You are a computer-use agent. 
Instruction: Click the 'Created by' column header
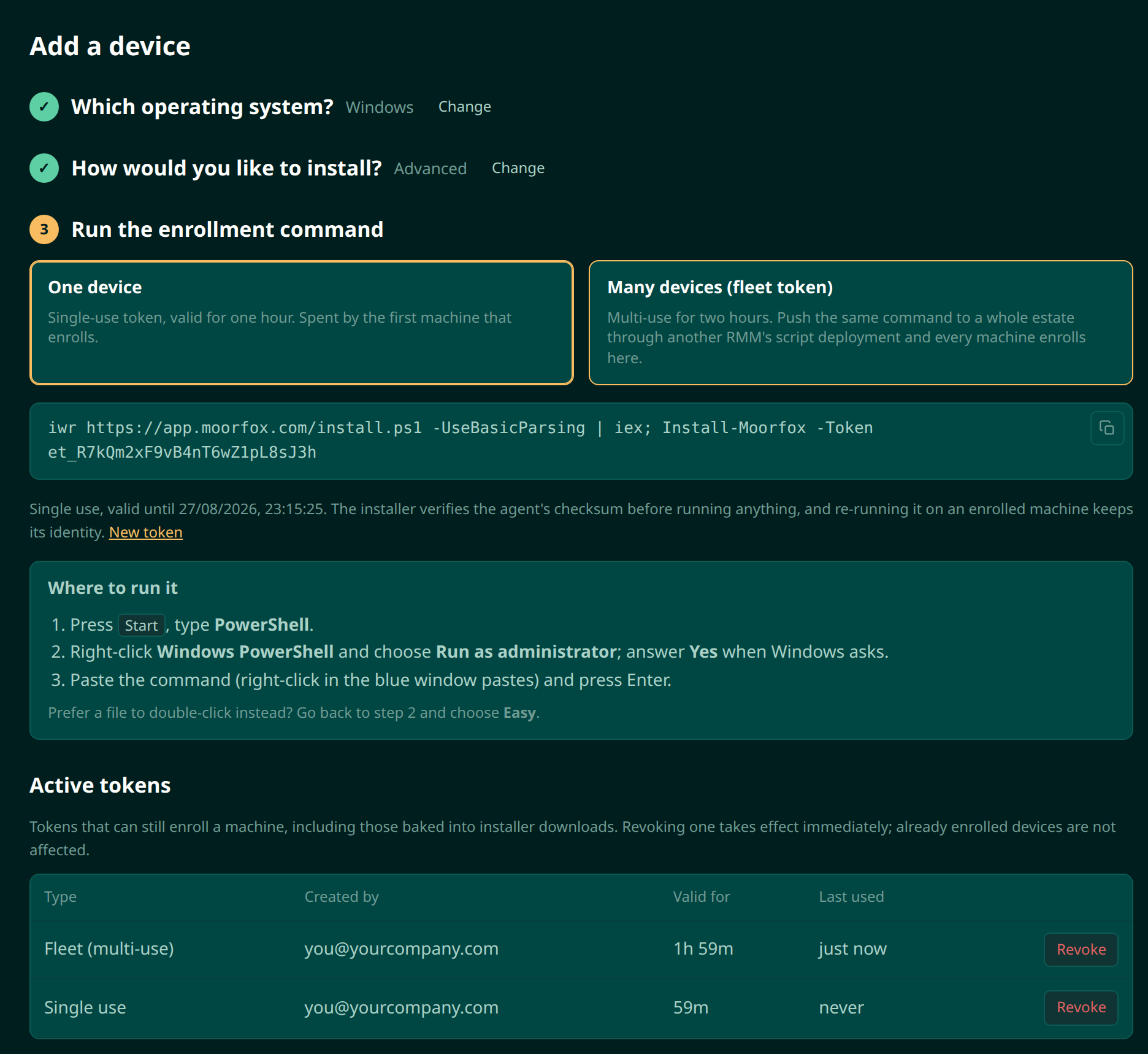pos(342,897)
